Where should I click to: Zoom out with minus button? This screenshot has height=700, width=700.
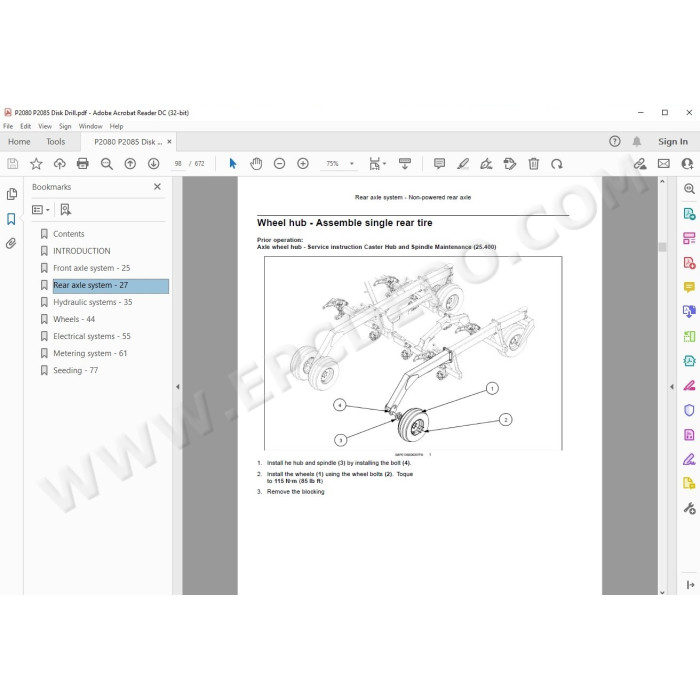click(x=279, y=164)
